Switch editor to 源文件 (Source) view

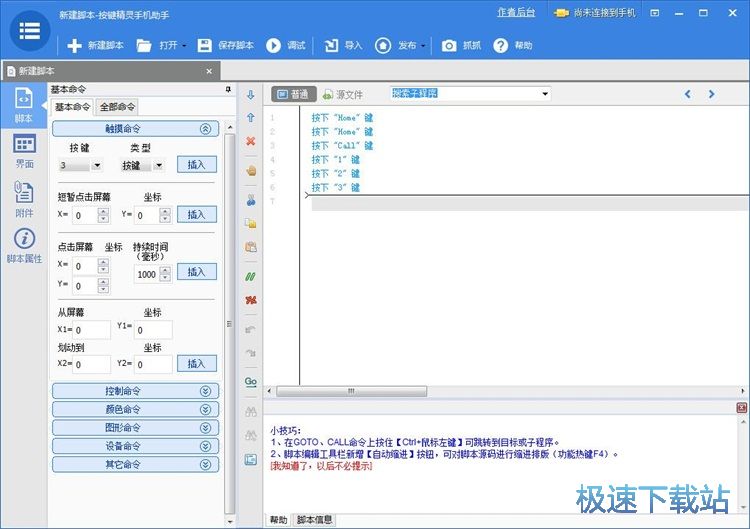(343, 94)
